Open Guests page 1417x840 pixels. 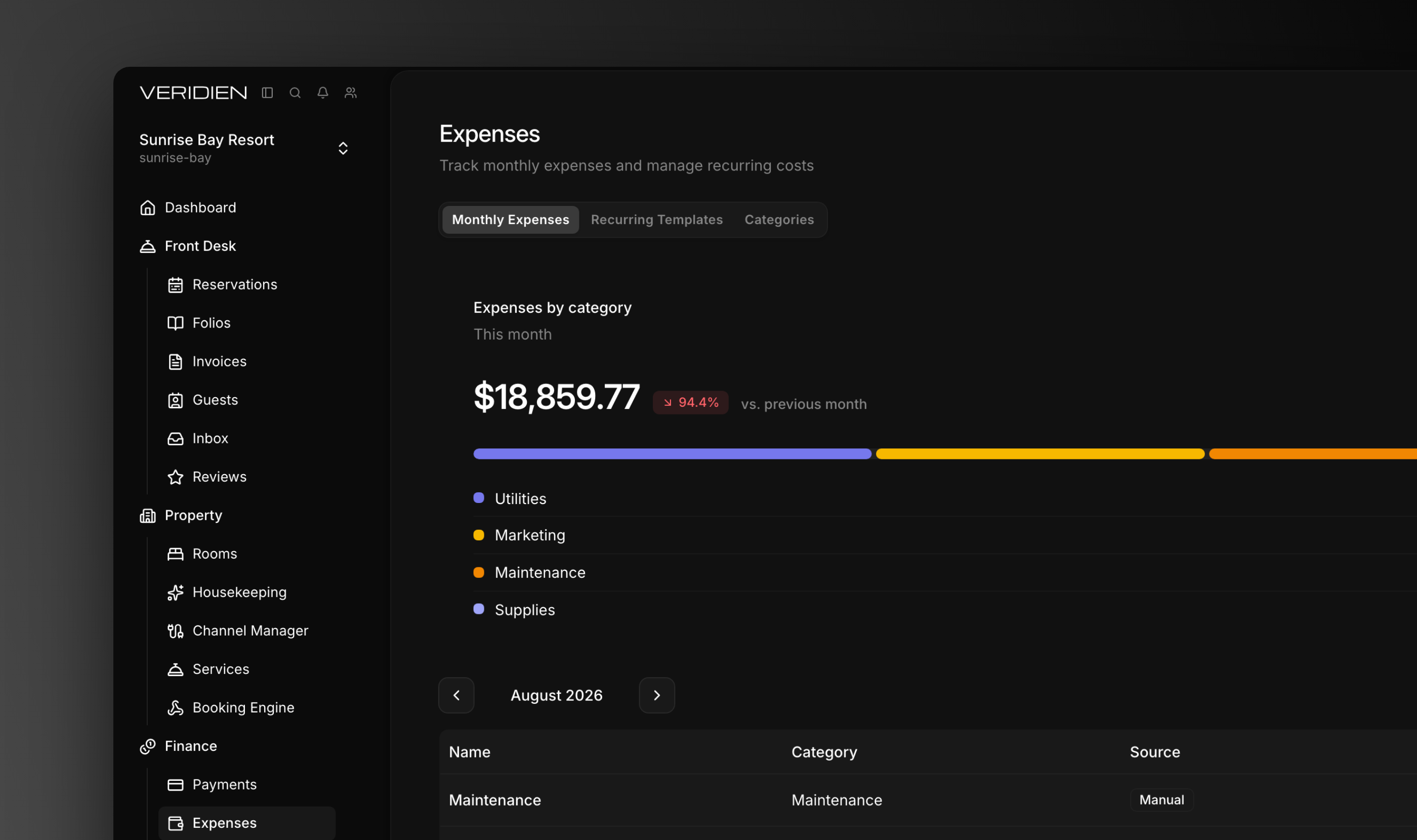215,400
